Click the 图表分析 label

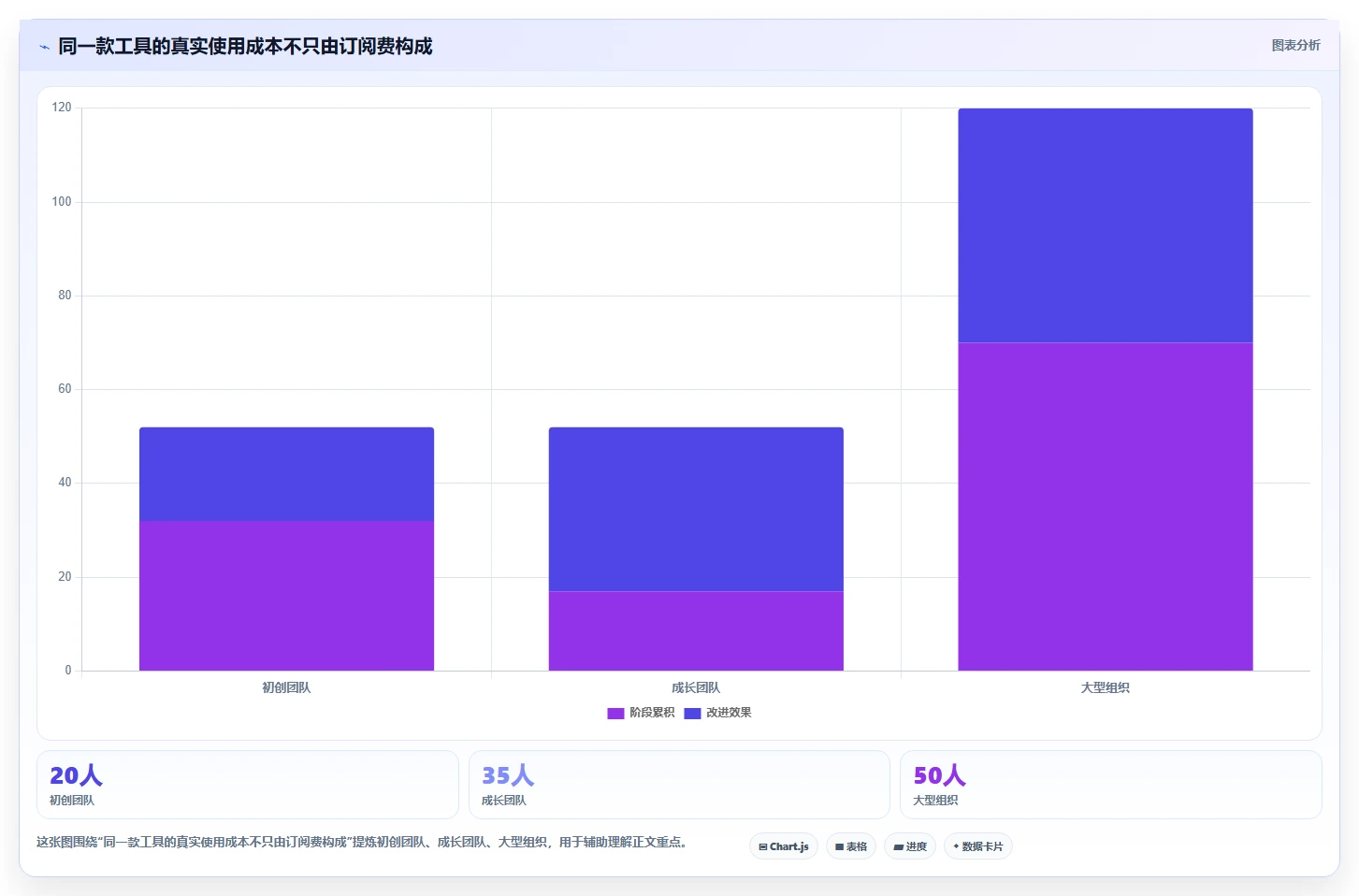[1295, 45]
